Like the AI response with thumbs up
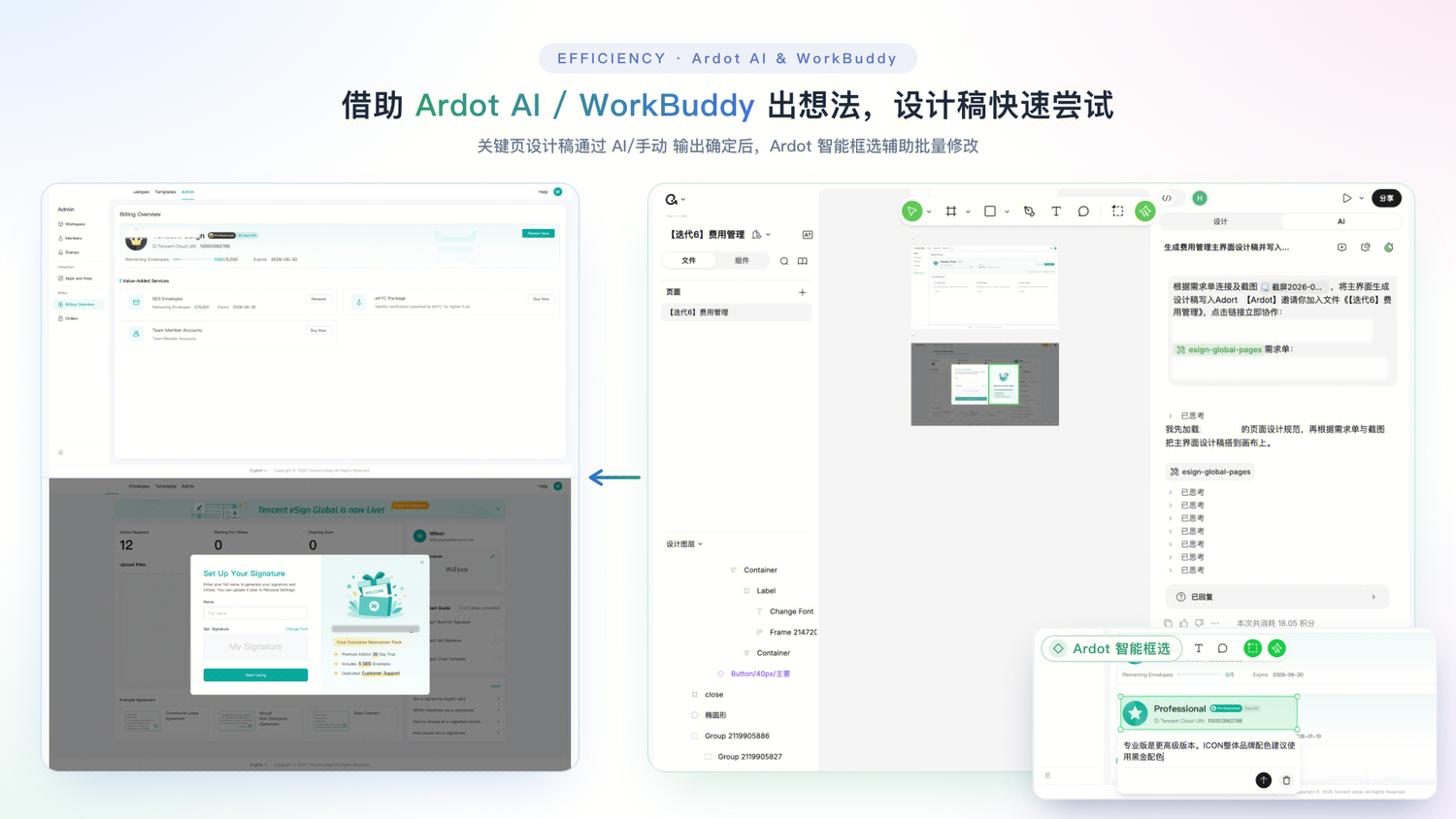The width and height of the screenshot is (1456, 819). pyautogui.click(x=1183, y=623)
